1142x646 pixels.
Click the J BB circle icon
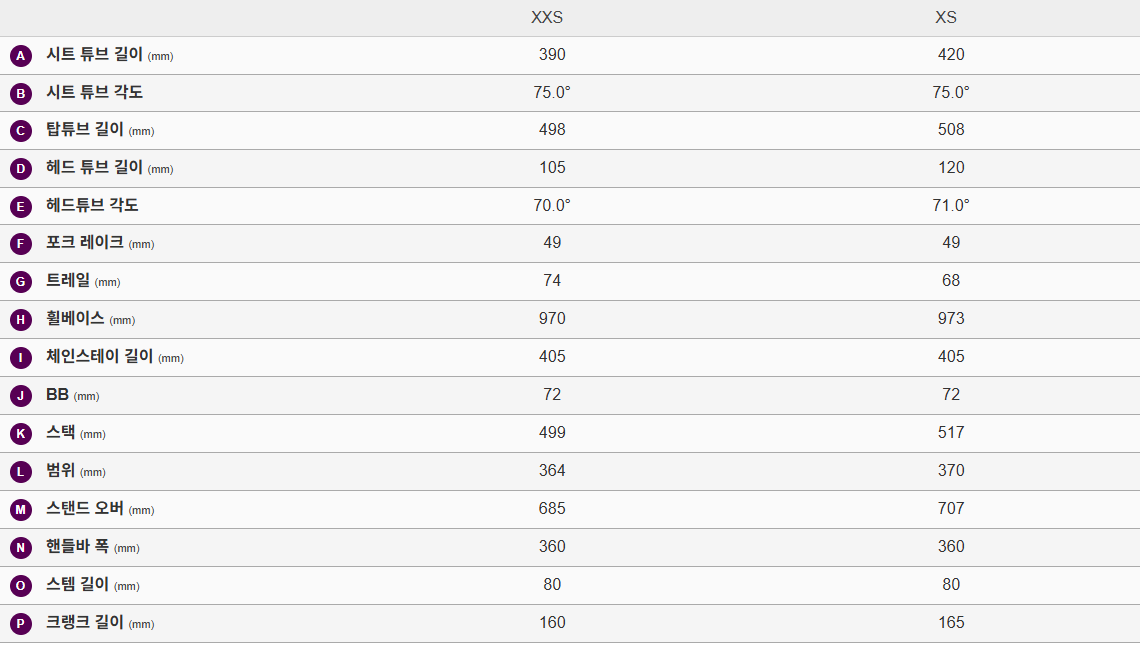20,396
